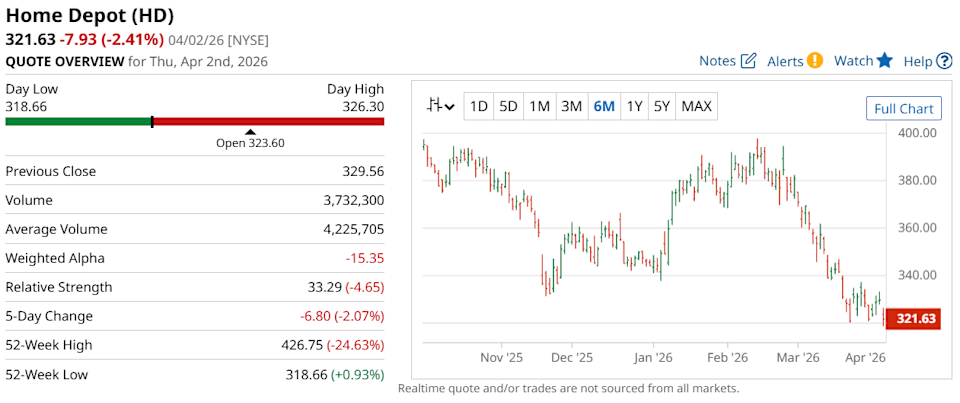Click the 321.63 price label on chart
This screenshot has width=960, height=403.
[x=913, y=319]
